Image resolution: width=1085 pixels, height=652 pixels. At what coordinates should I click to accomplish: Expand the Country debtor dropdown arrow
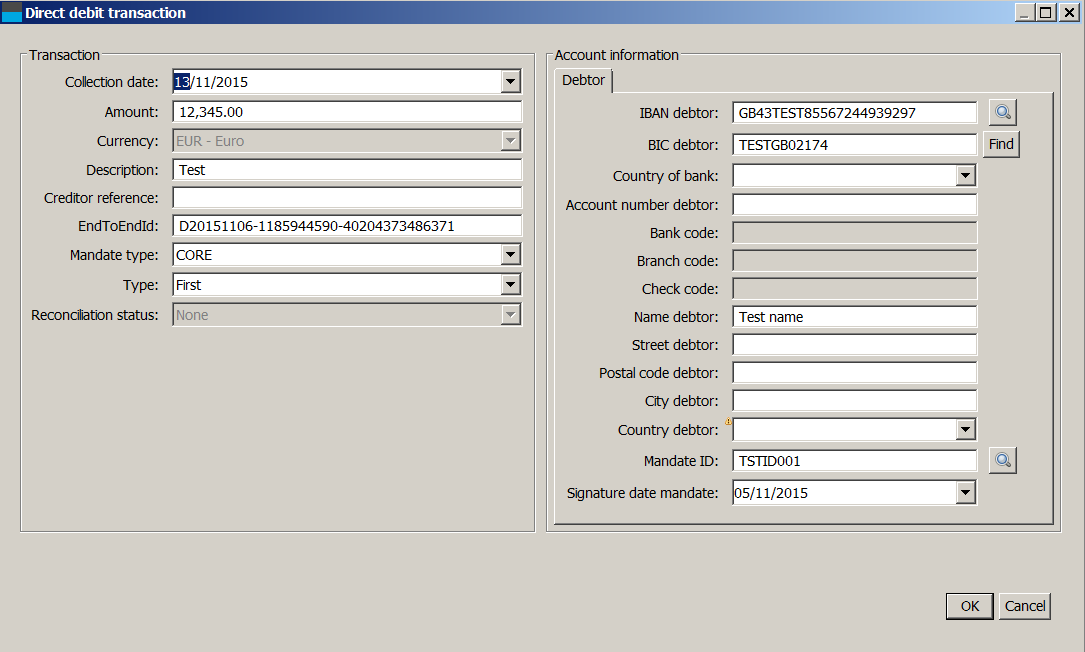click(966, 430)
